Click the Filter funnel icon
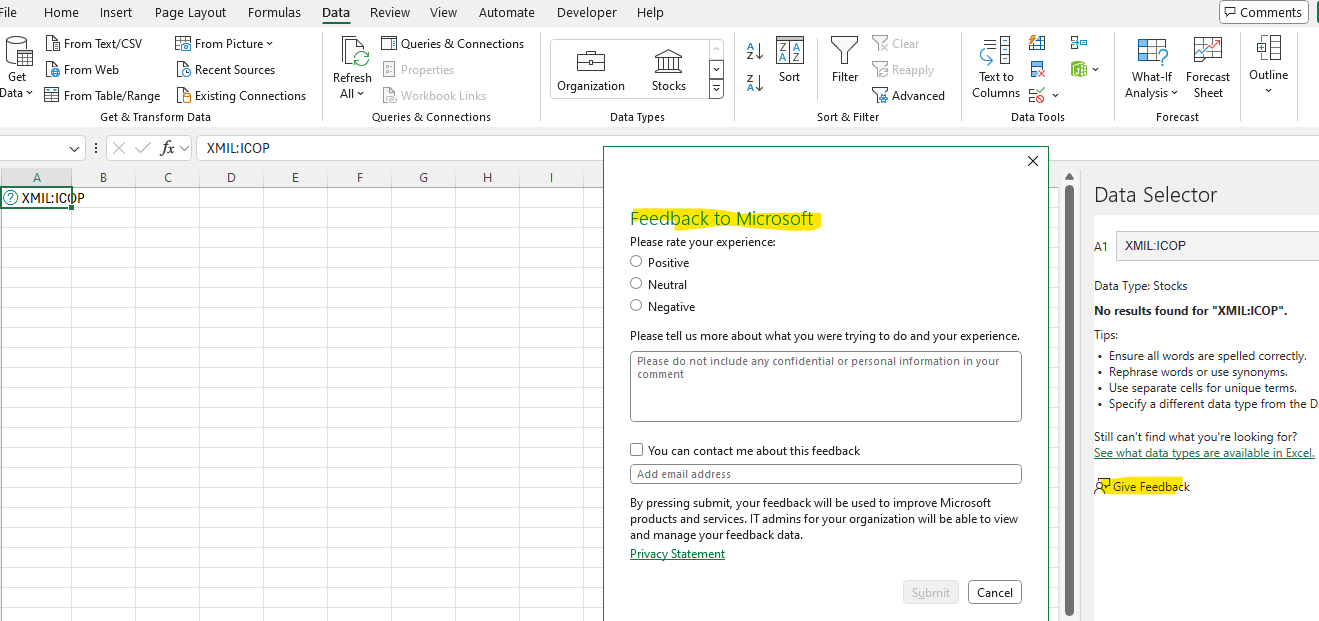Image resolution: width=1319 pixels, height=621 pixels. pyautogui.click(x=844, y=51)
